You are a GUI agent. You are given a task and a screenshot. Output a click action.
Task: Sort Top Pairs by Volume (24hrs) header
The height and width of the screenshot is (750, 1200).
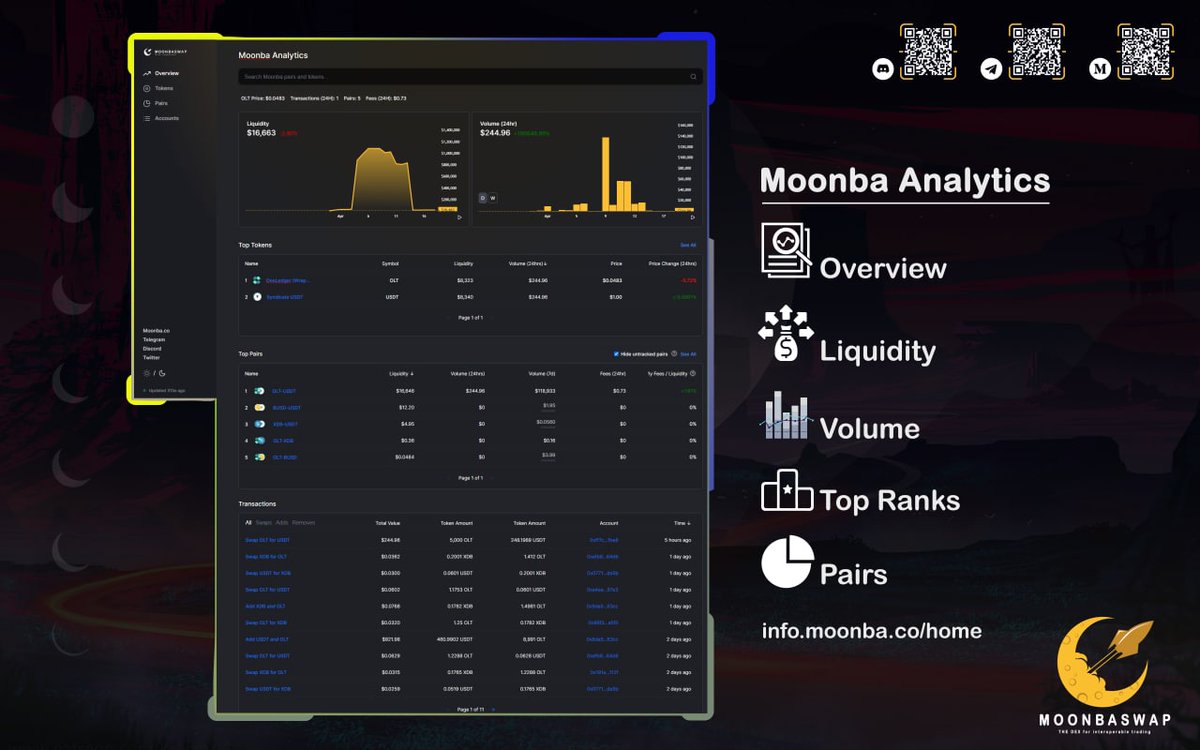coord(468,373)
